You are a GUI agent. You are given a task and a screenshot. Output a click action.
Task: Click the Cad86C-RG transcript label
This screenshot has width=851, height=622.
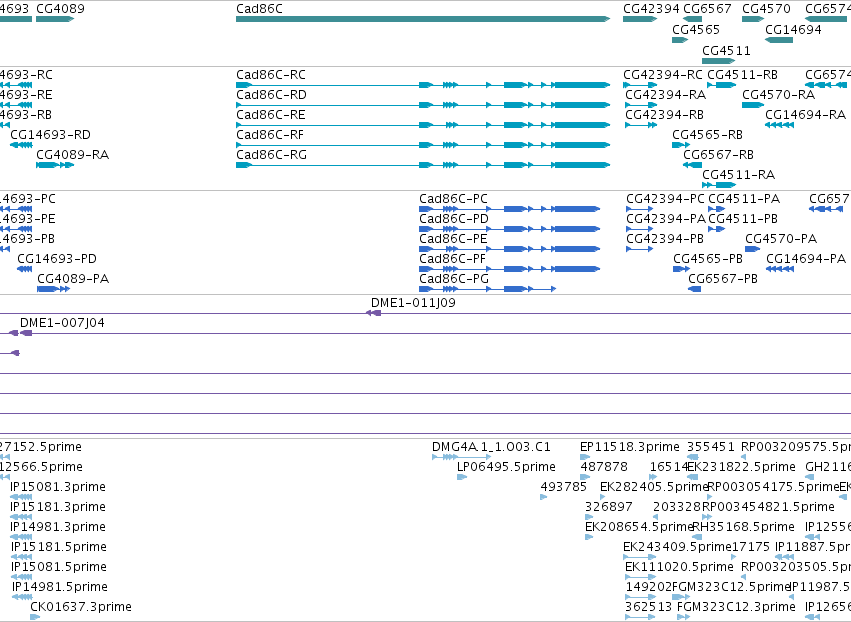271,155
